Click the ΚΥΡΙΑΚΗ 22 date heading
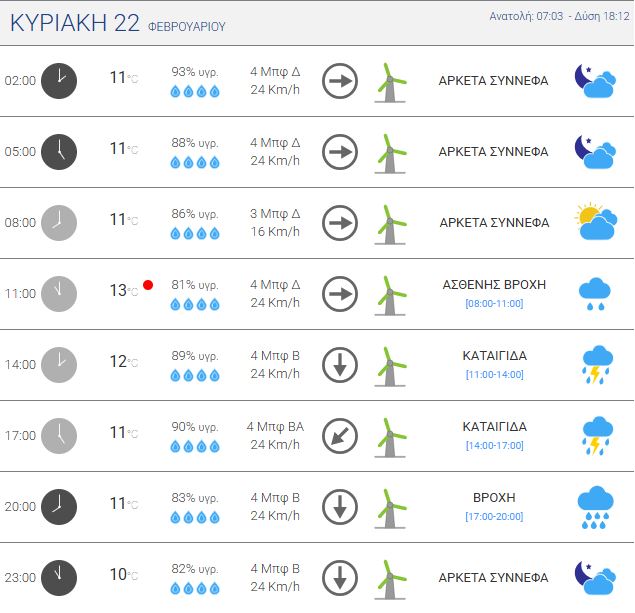Viewport: 635px width, 613px height. 75,24
